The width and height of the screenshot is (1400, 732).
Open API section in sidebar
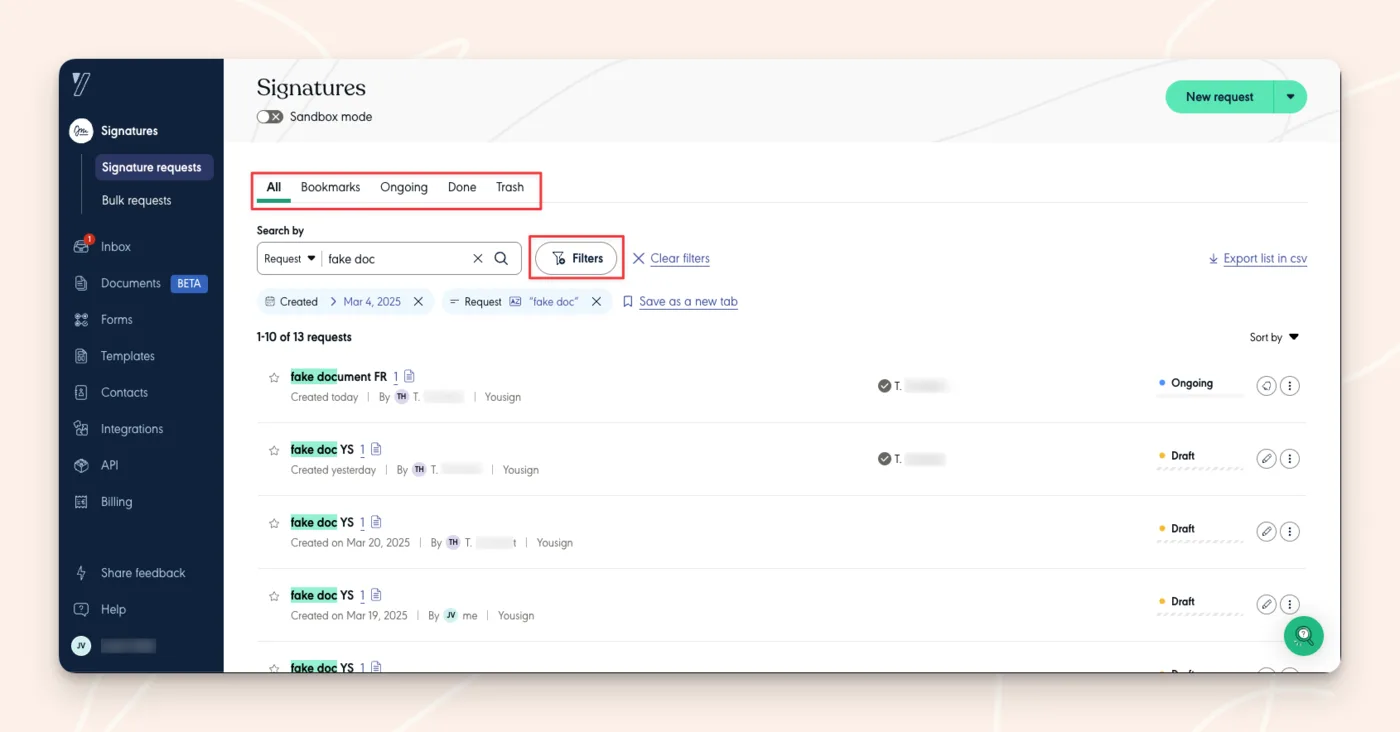(x=109, y=465)
